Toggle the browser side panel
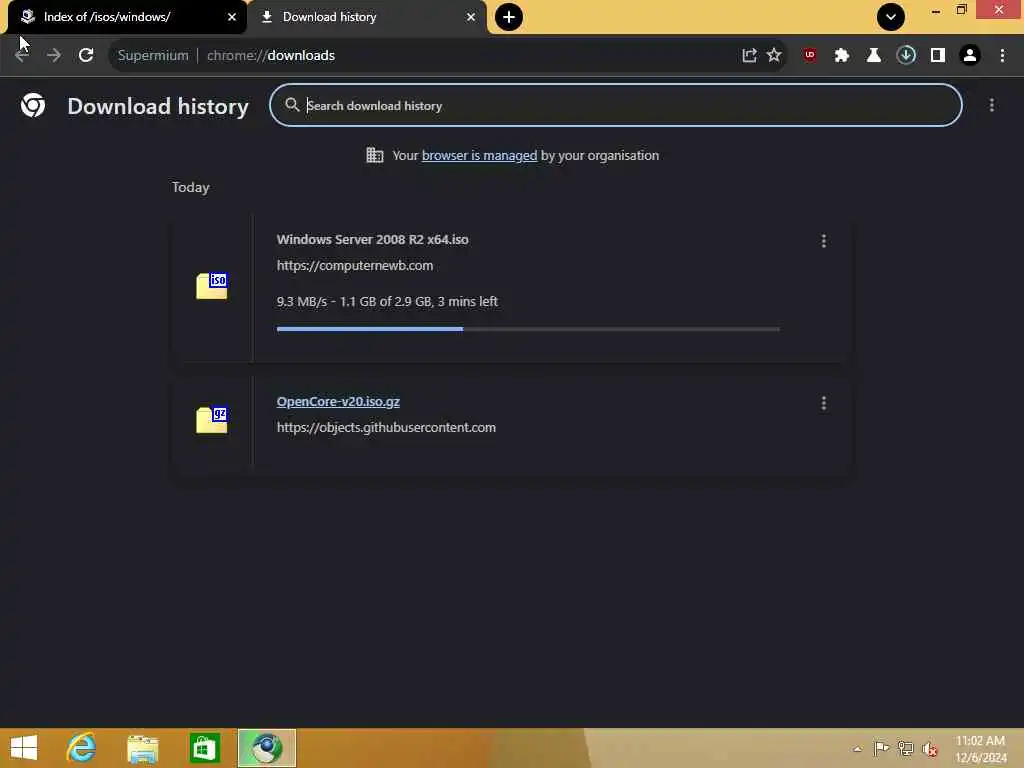The width and height of the screenshot is (1024, 768). [938, 56]
